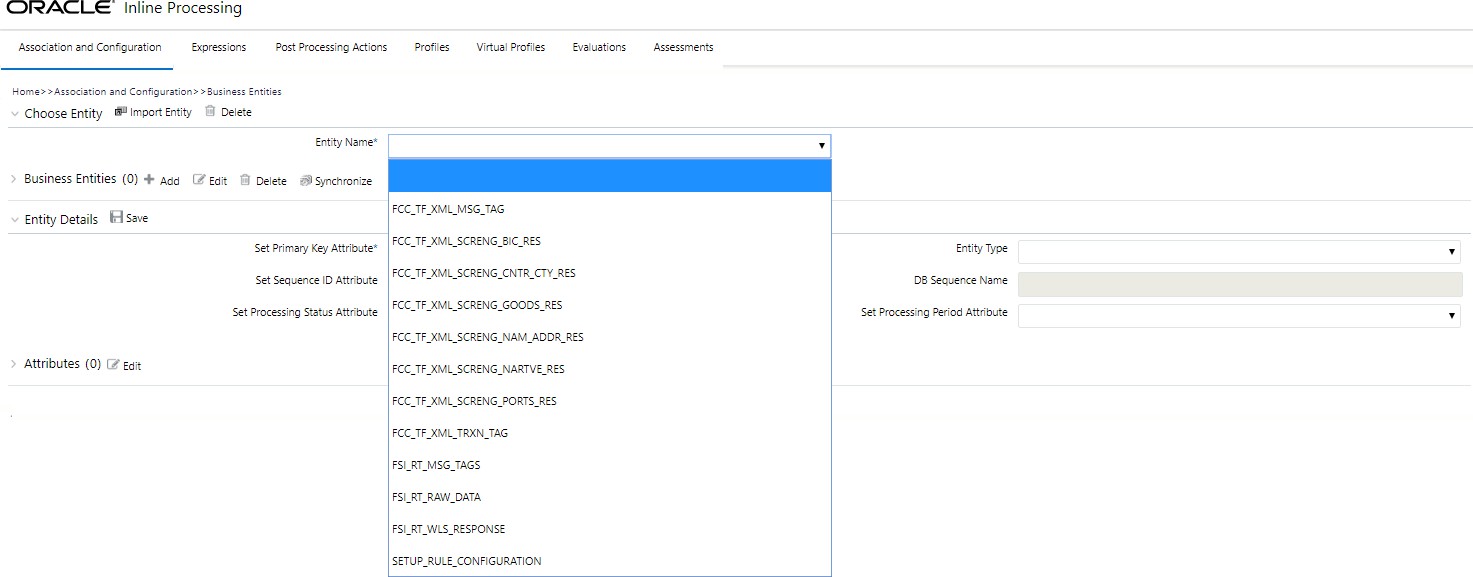
Task: Select FCC_TF_XML_SCRENG_CNTR_CTY_RES entity
Action: click(610, 273)
